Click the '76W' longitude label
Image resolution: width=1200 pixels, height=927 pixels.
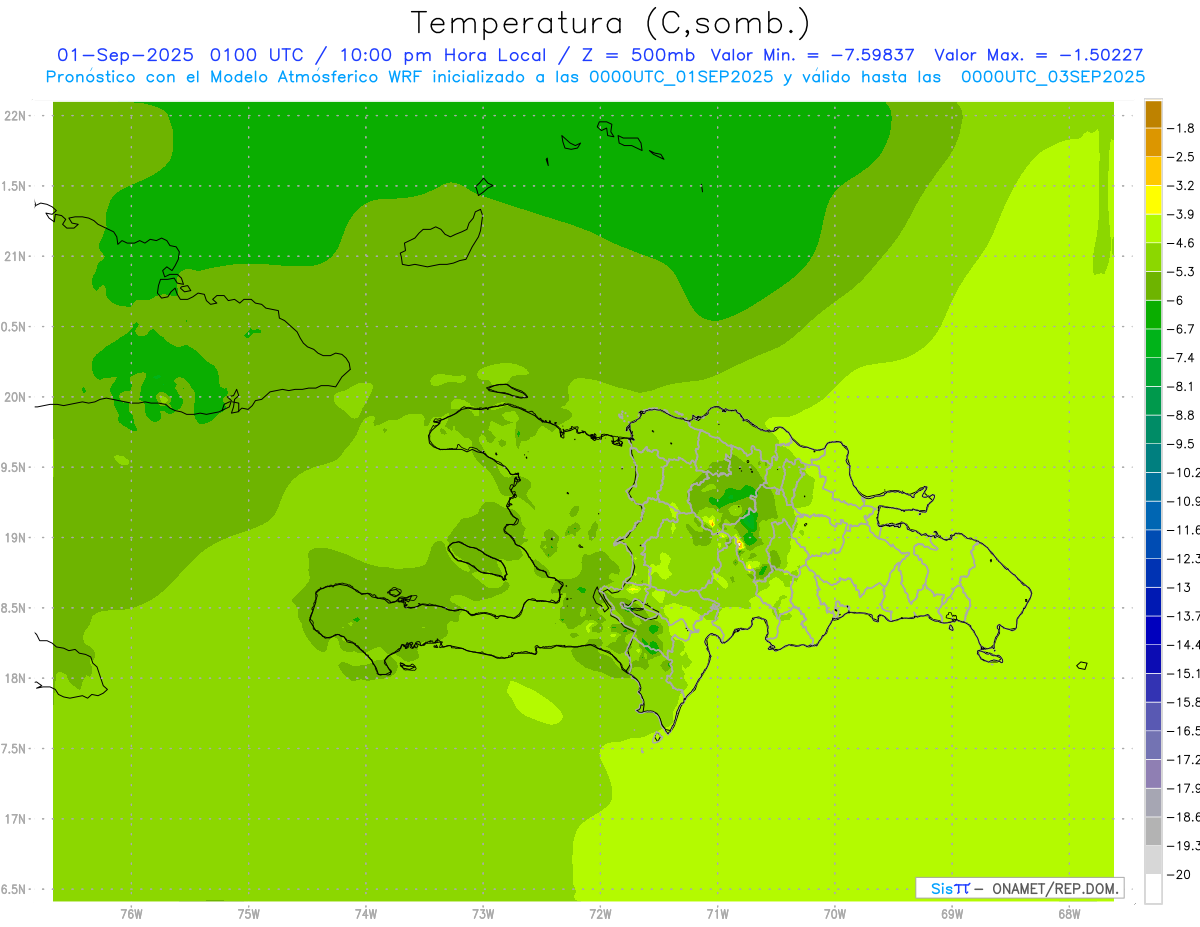131,913
